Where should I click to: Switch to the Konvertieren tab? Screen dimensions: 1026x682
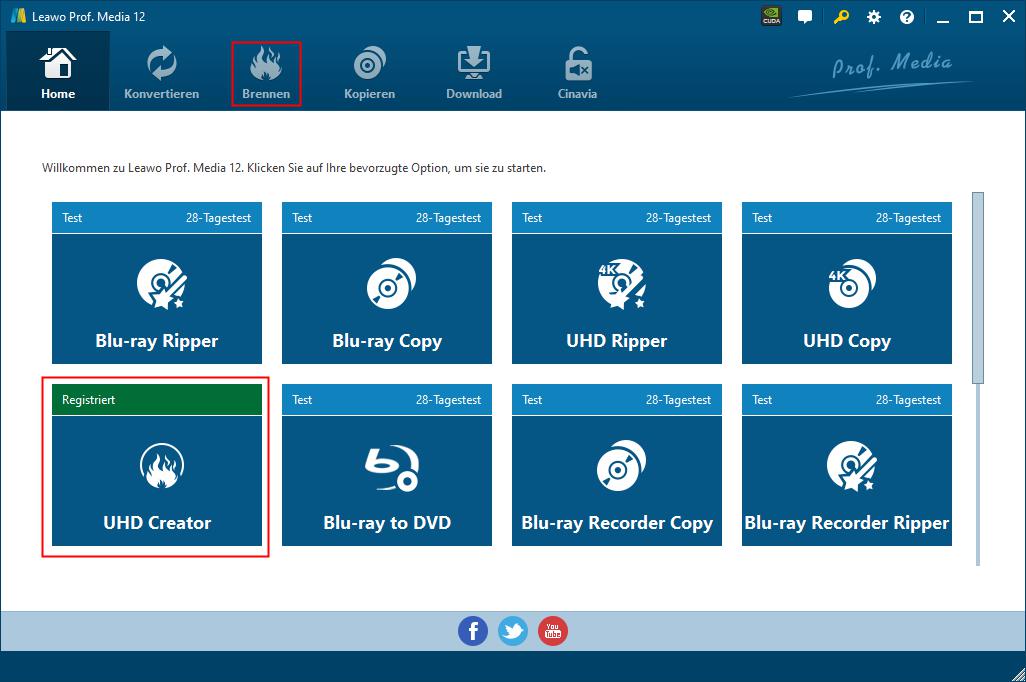(161, 74)
